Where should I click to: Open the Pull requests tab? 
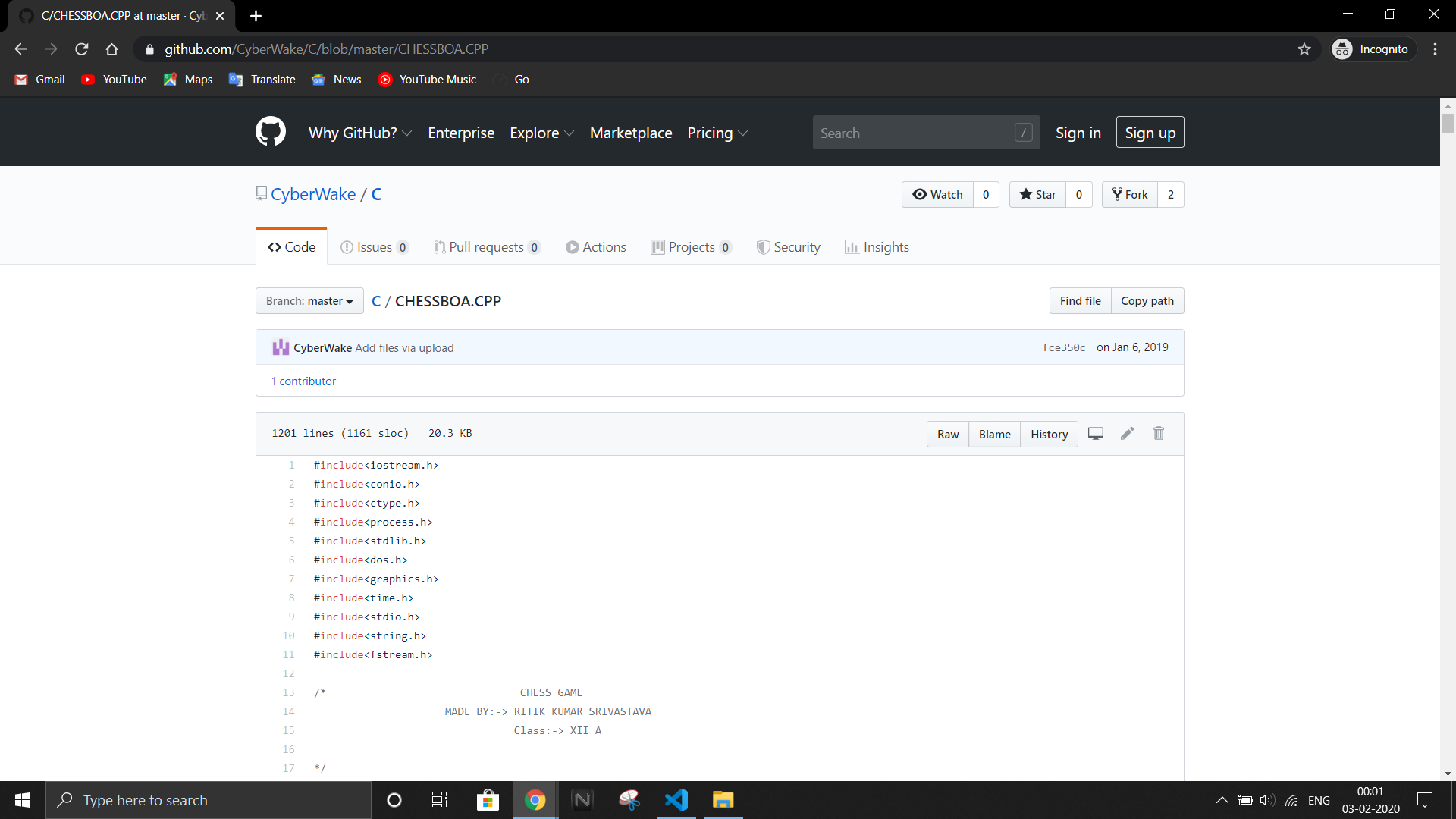[487, 247]
